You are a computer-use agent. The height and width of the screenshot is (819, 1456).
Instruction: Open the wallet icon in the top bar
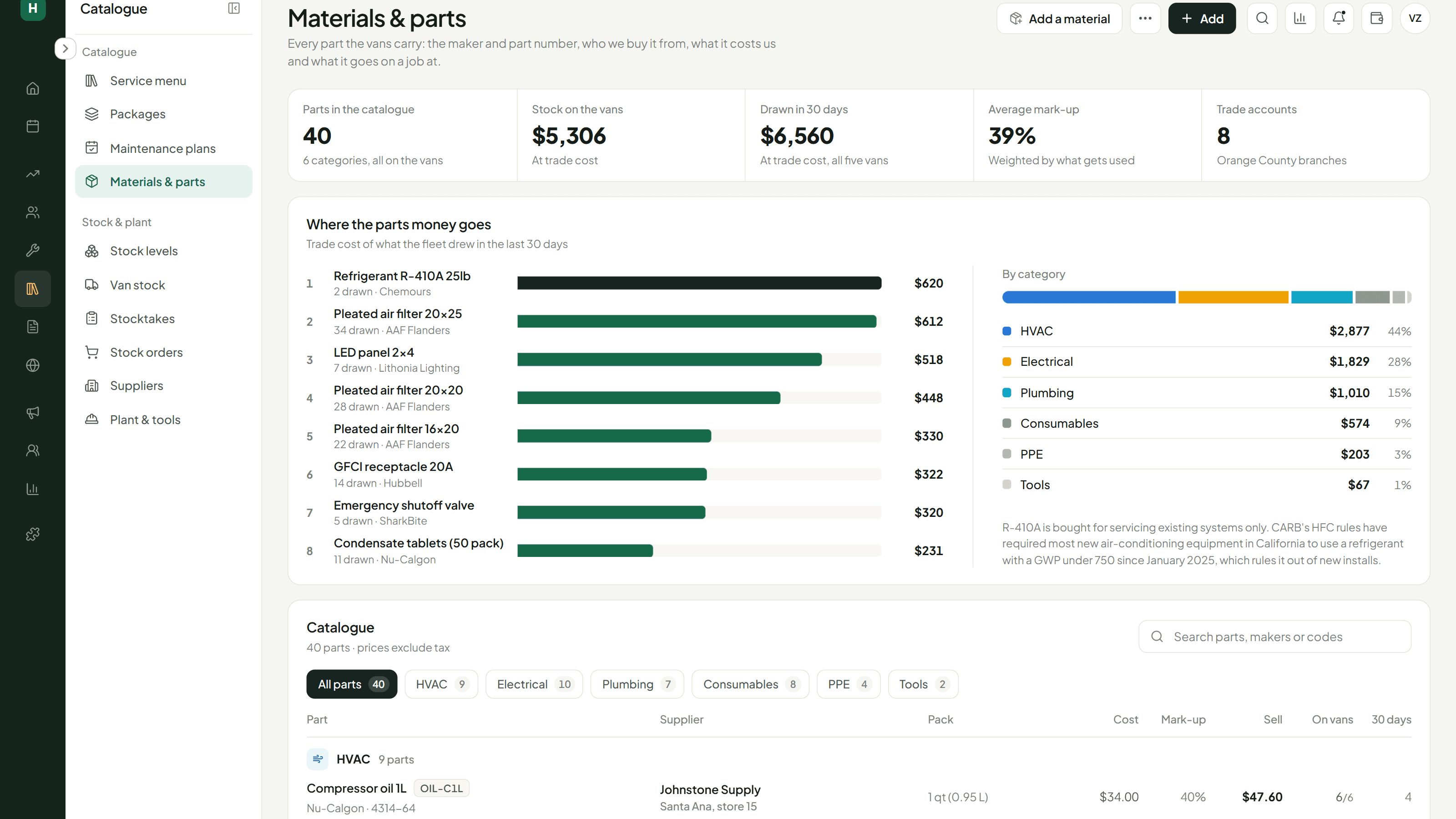click(1377, 19)
